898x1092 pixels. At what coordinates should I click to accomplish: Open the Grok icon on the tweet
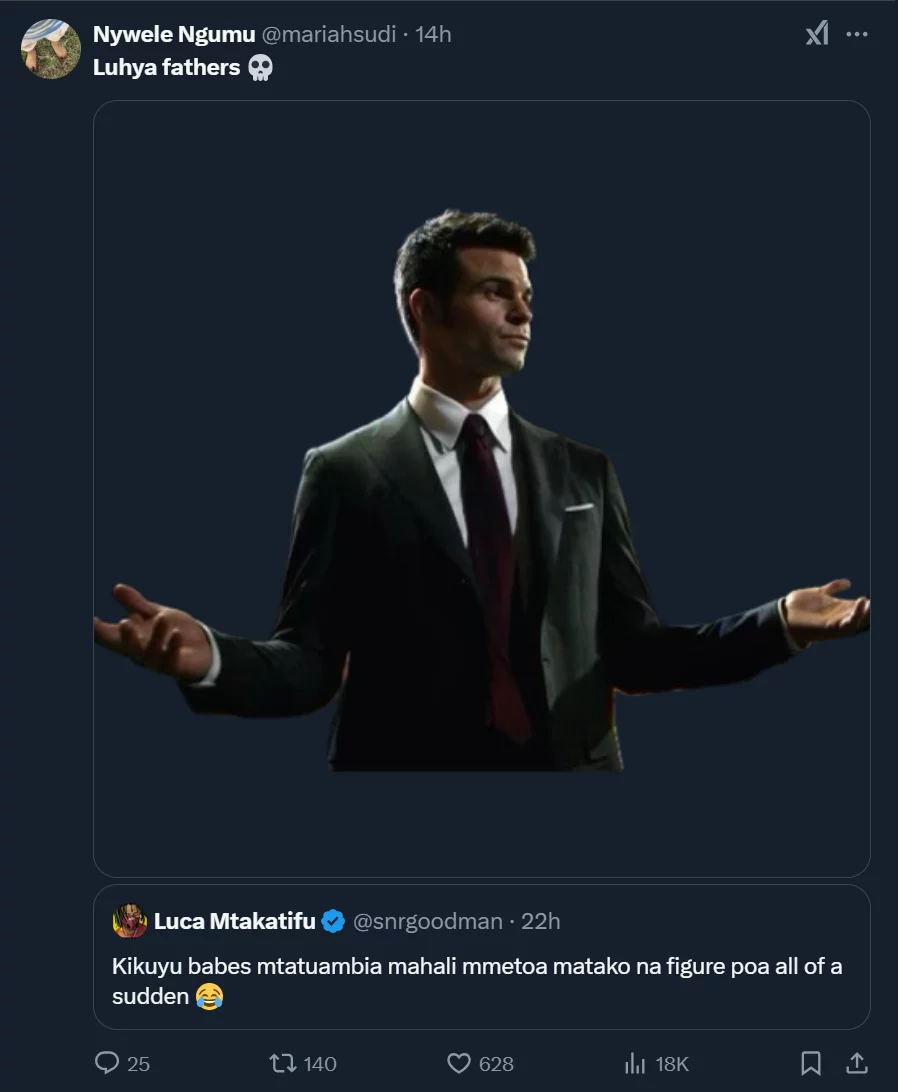[817, 34]
